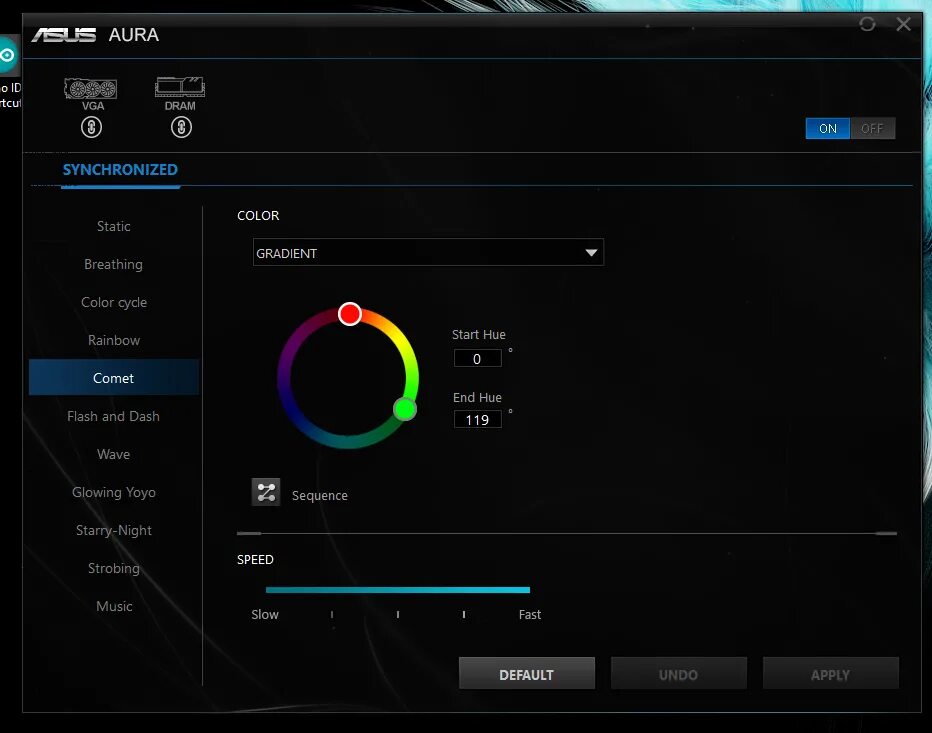Click the green end hue handle

click(405, 409)
